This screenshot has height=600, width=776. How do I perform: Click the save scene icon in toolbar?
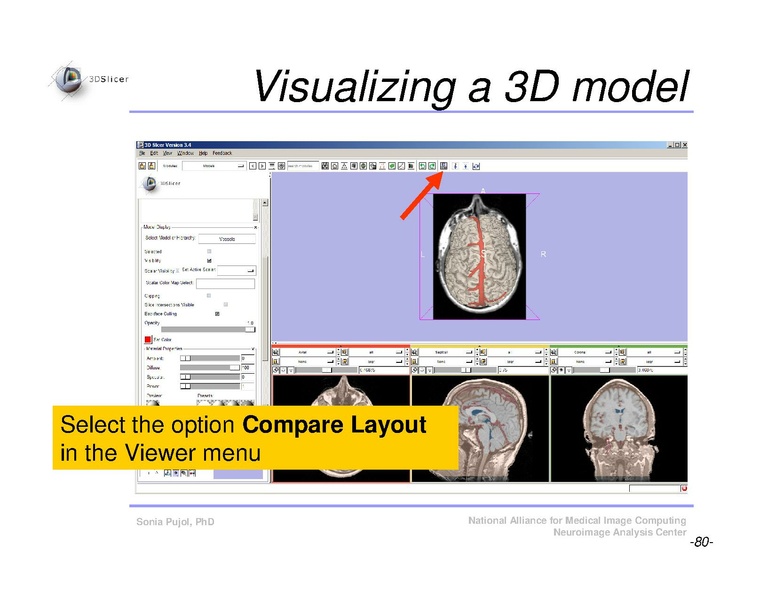point(151,166)
